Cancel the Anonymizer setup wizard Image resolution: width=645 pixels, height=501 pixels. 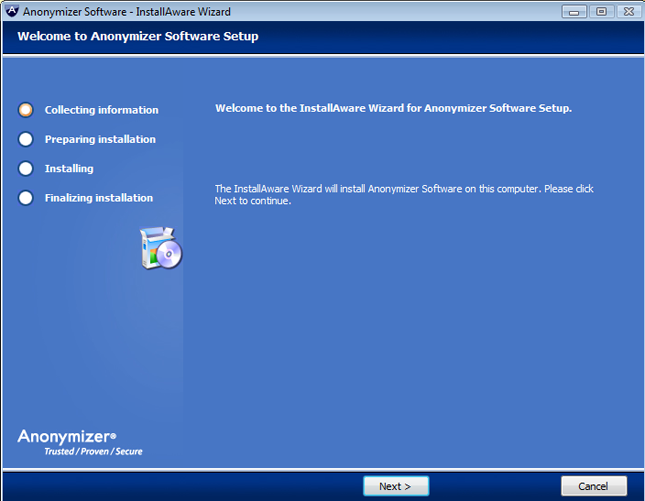coord(593,486)
